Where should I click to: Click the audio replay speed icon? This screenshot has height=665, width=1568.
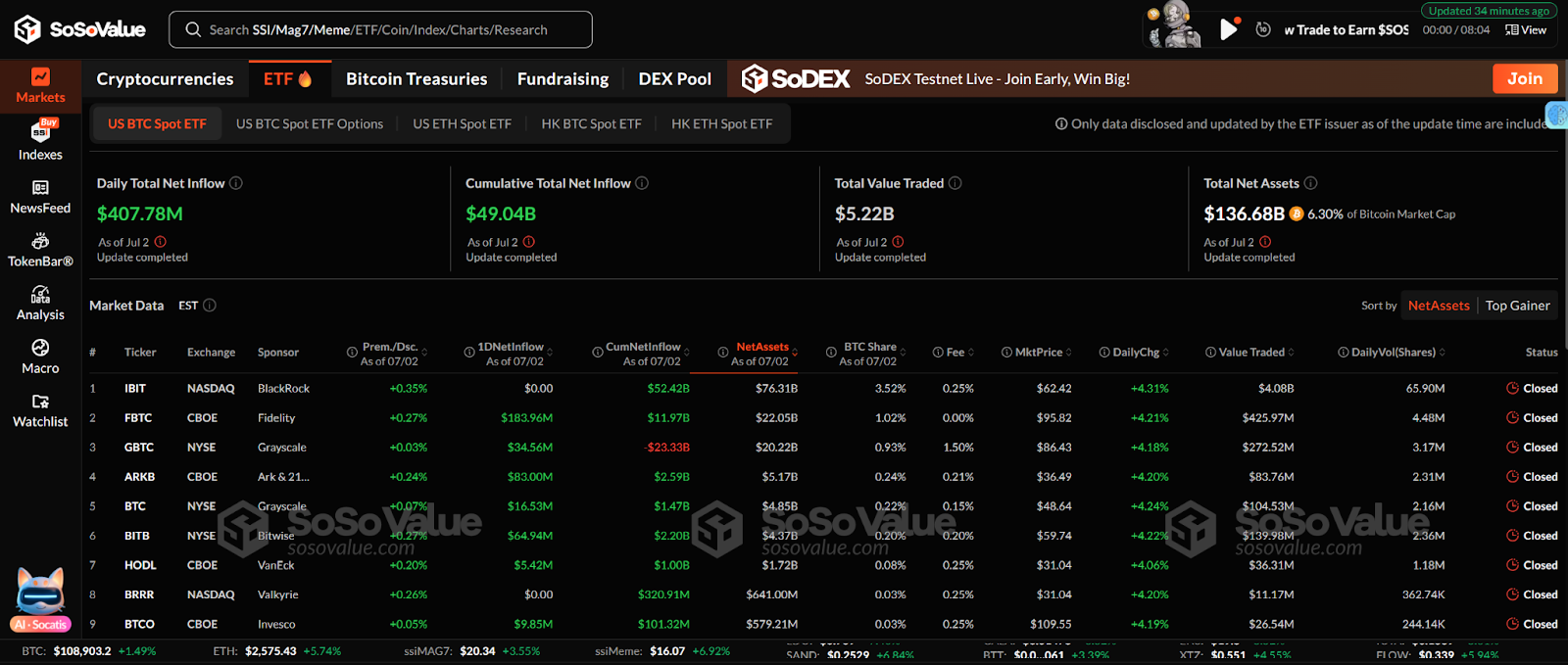[1263, 29]
